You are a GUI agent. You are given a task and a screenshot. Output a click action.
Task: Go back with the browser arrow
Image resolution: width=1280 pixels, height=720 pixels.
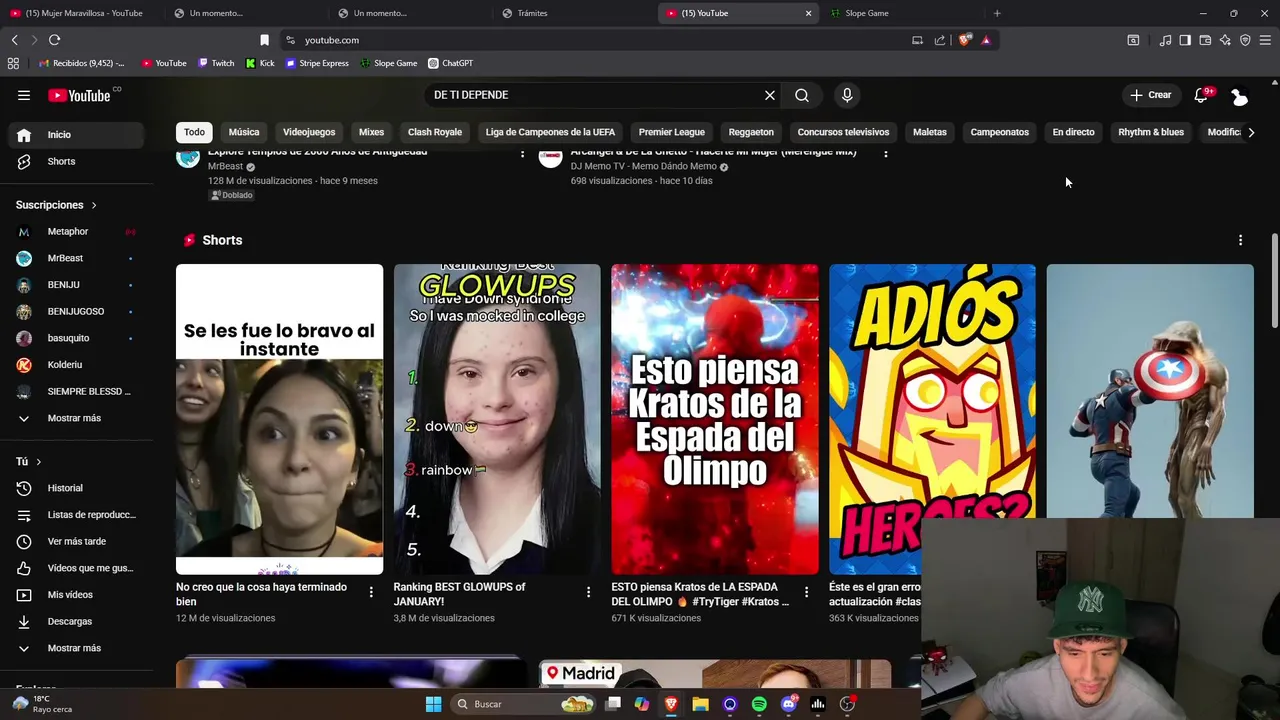(x=14, y=40)
